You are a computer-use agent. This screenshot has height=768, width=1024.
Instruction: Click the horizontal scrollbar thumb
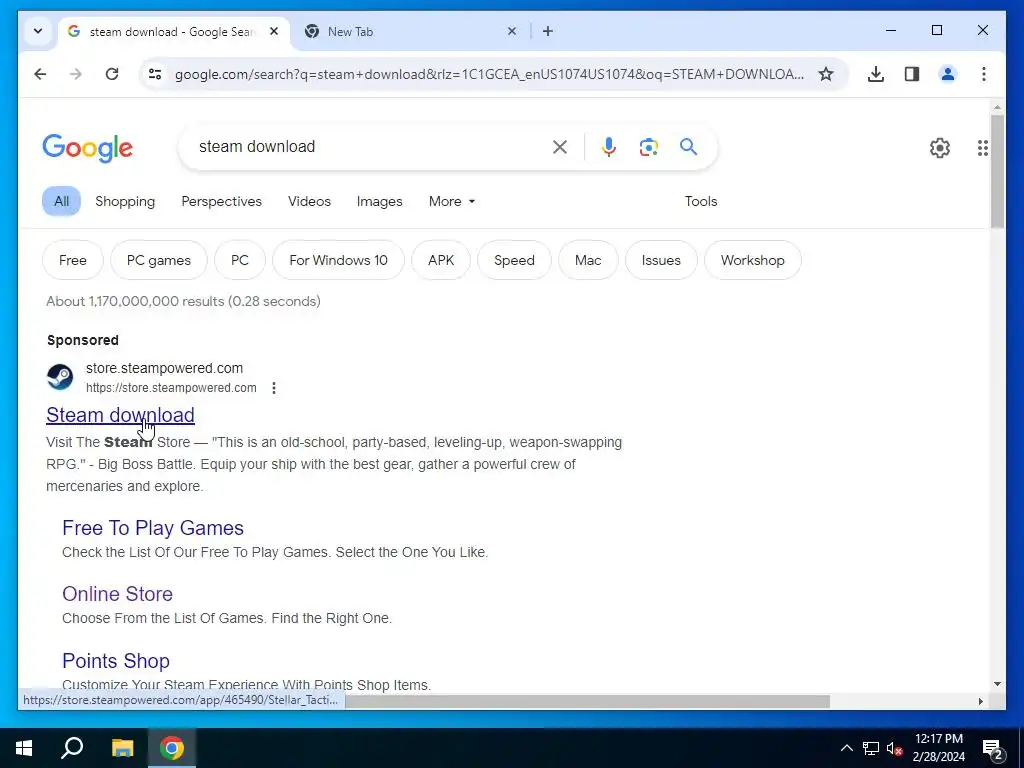[587, 701]
